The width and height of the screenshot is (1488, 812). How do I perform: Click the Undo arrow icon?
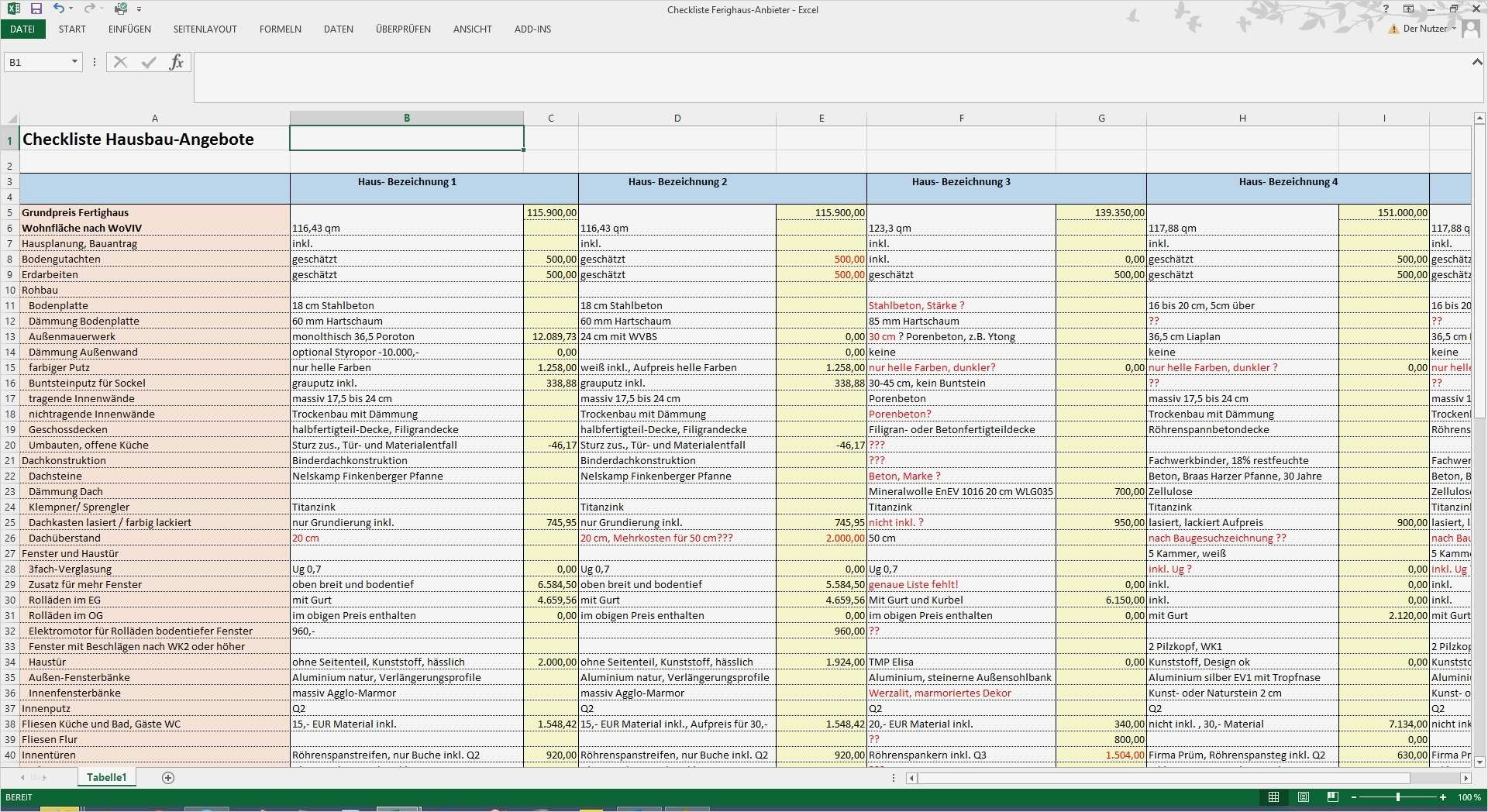coord(60,9)
